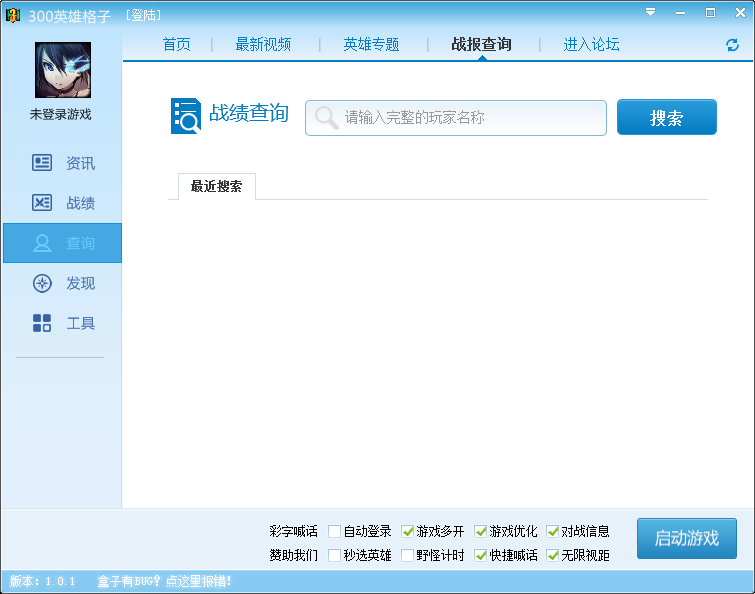This screenshot has height=594, width=755.
Task: Expand the title bar dropdown menu arrow
Action: [x=651, y=12]
